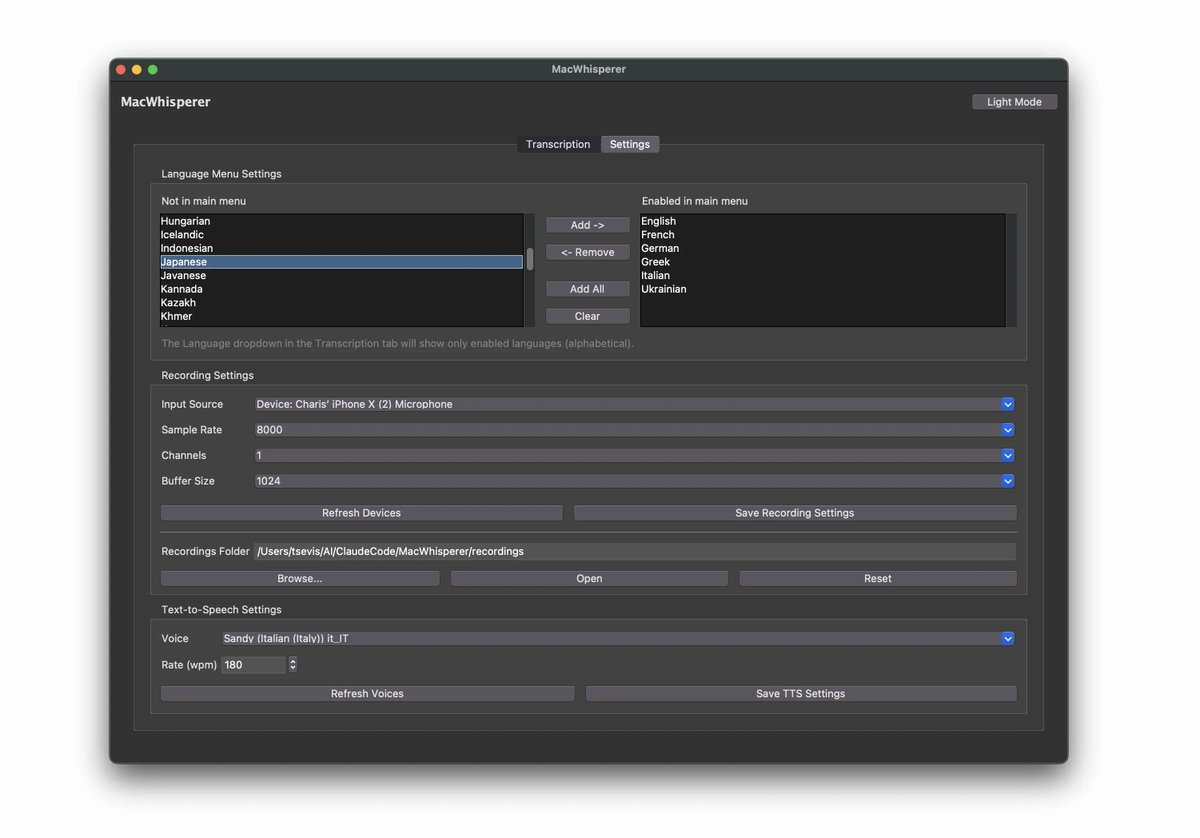Clear the enabled languages list
Screen dimensions: 1200x838
[588, 316]
